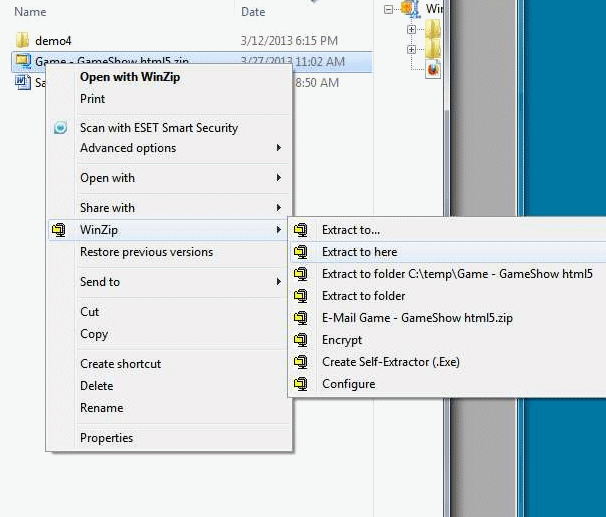Select Scan with ESET Smart Security
This screenshot has width=606, height=517.
coord(159,128)
